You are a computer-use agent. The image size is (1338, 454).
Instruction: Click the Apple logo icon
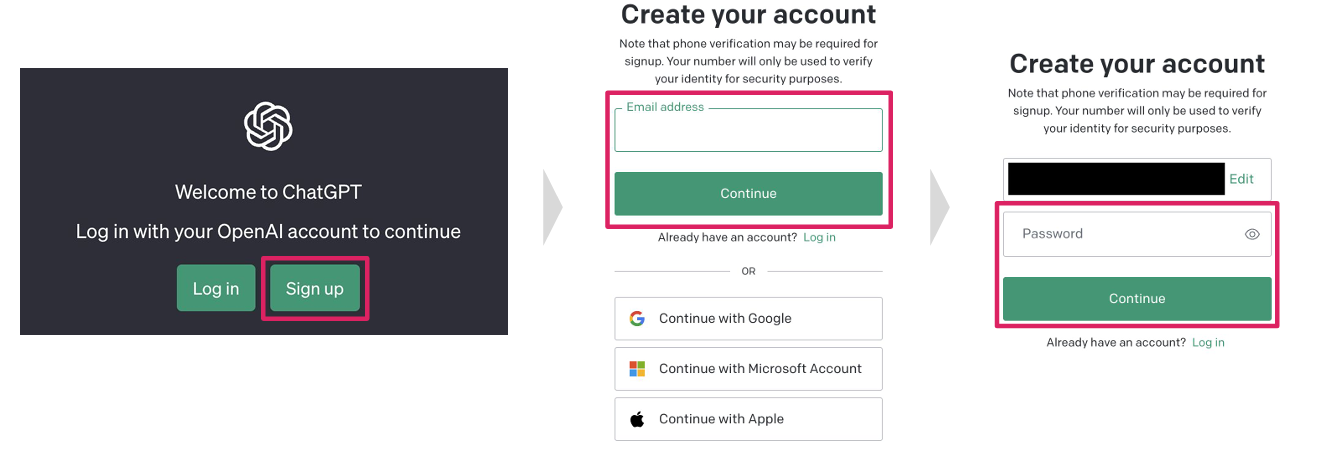[637, 419]
